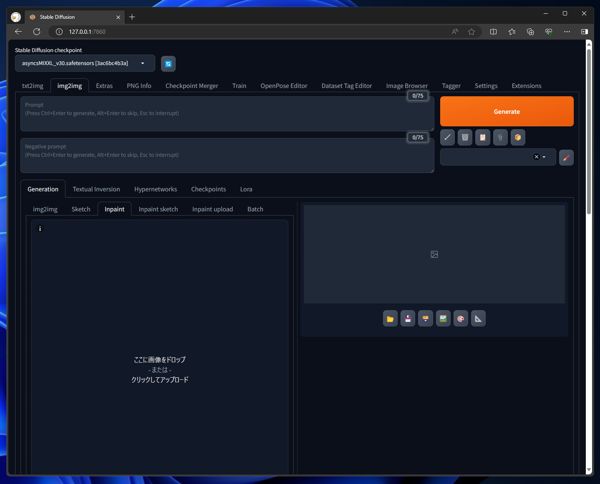The width and height of the screenshot is (600, 484).
Task: Focus the Prompt text box
Action: (x=227, y=114)
